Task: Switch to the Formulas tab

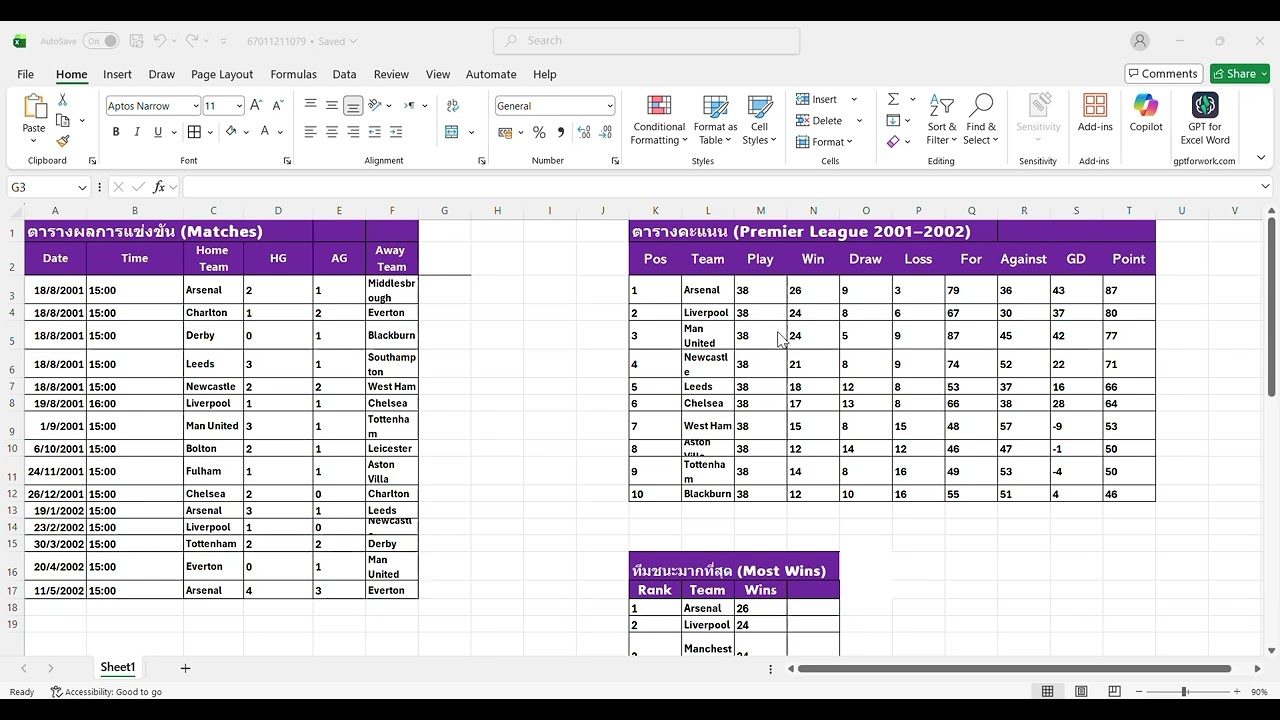Action: [293, 74]
